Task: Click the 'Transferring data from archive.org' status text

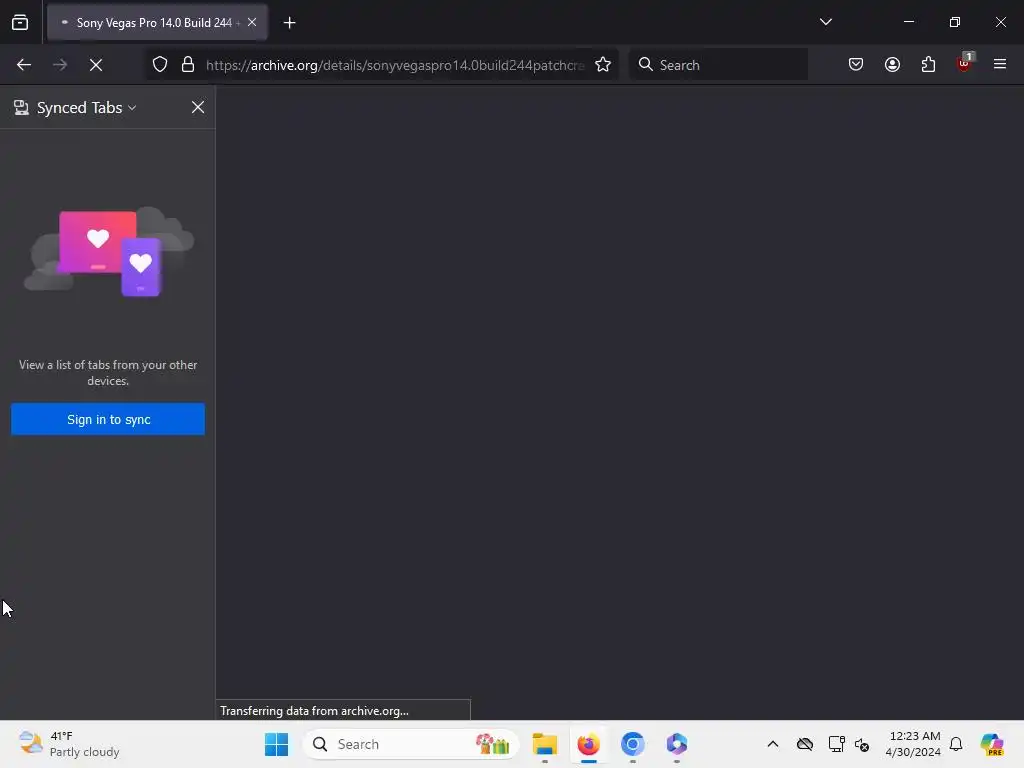Action: (314, 711)
